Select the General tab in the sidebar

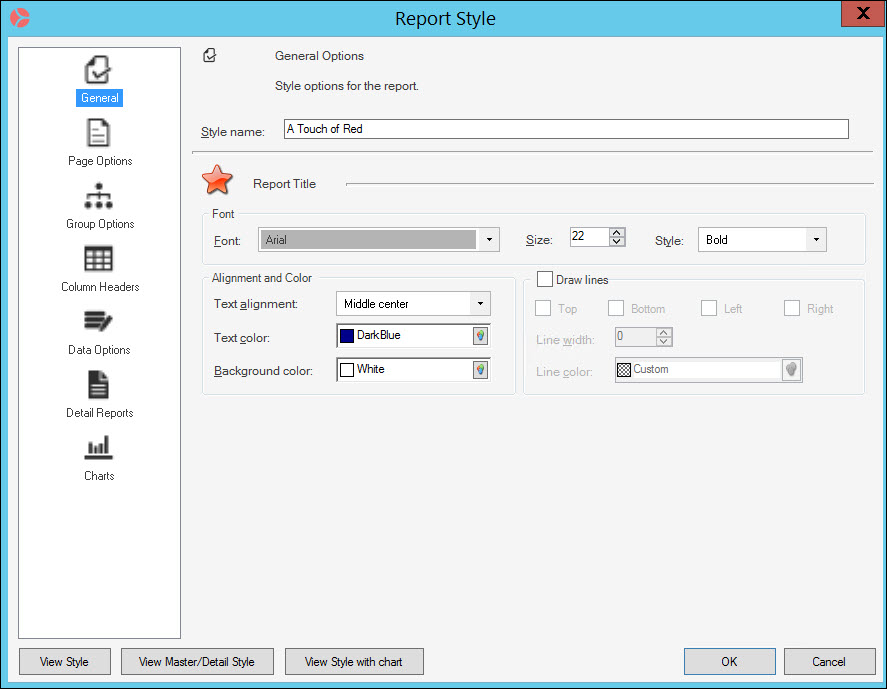(x=99, y=98)
